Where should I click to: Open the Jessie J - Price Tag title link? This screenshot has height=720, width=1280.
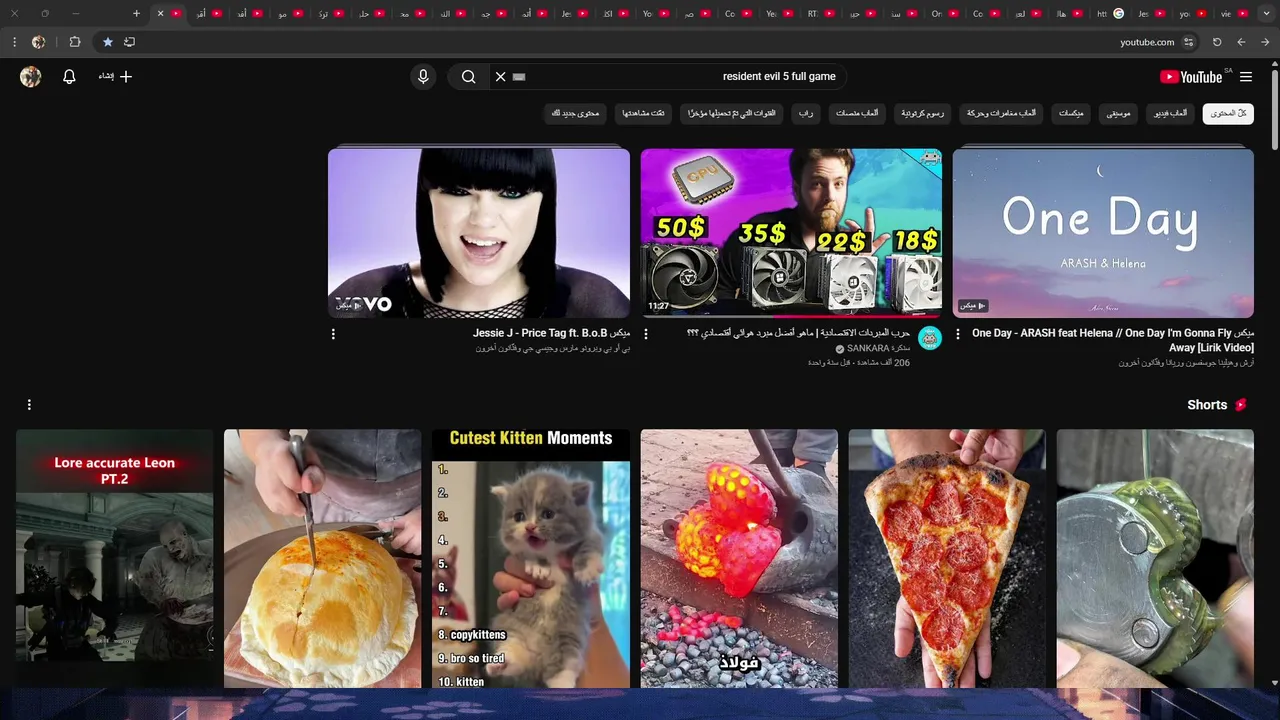coord(551,333)
